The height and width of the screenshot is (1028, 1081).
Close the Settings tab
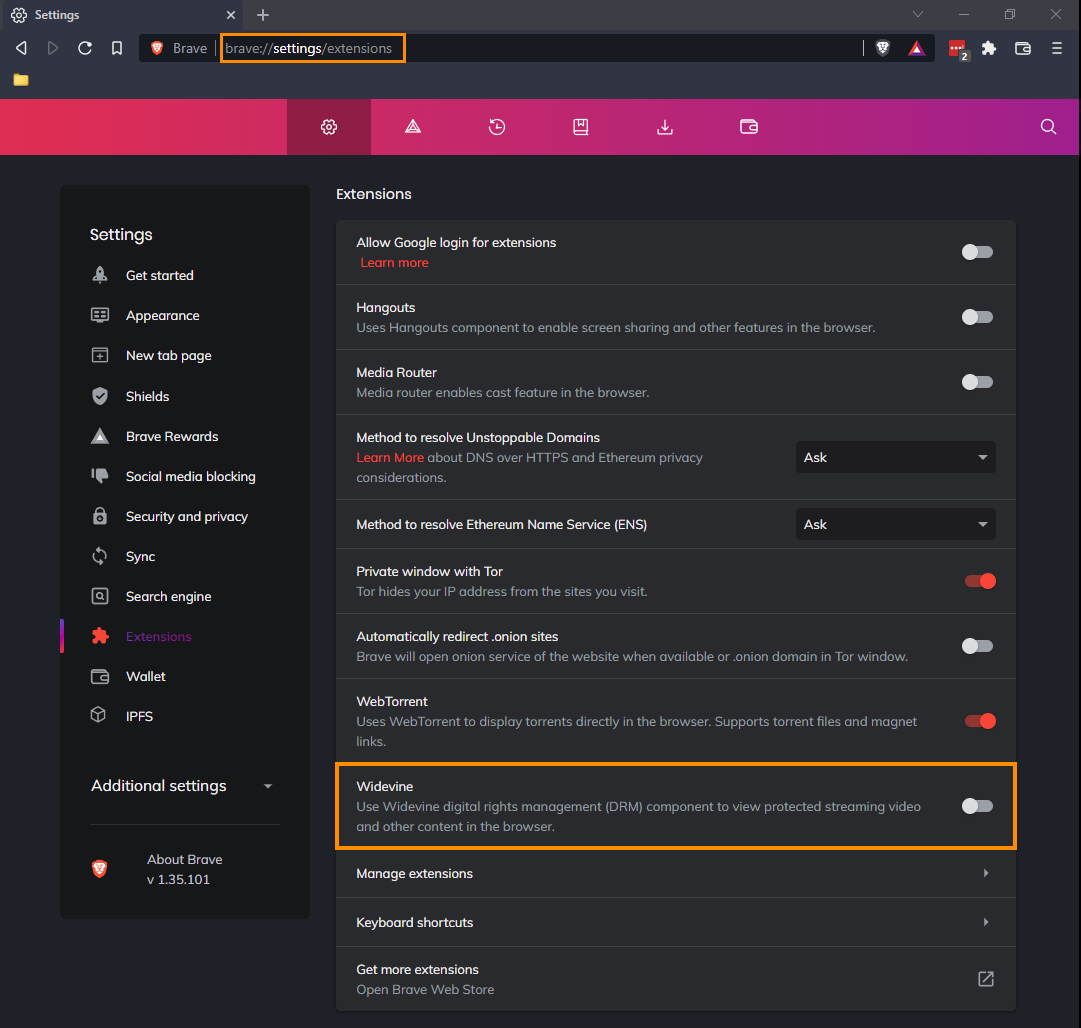tap(231, 14)
